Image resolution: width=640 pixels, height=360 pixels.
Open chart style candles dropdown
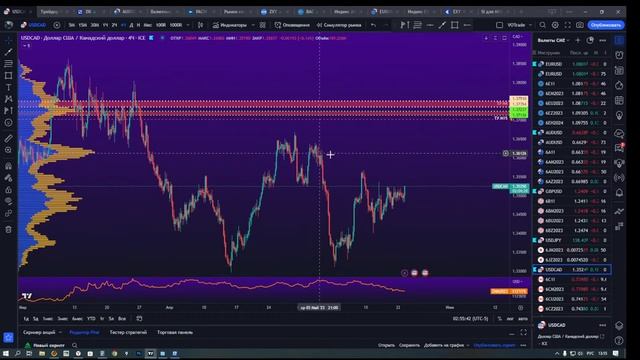(200, 25)
